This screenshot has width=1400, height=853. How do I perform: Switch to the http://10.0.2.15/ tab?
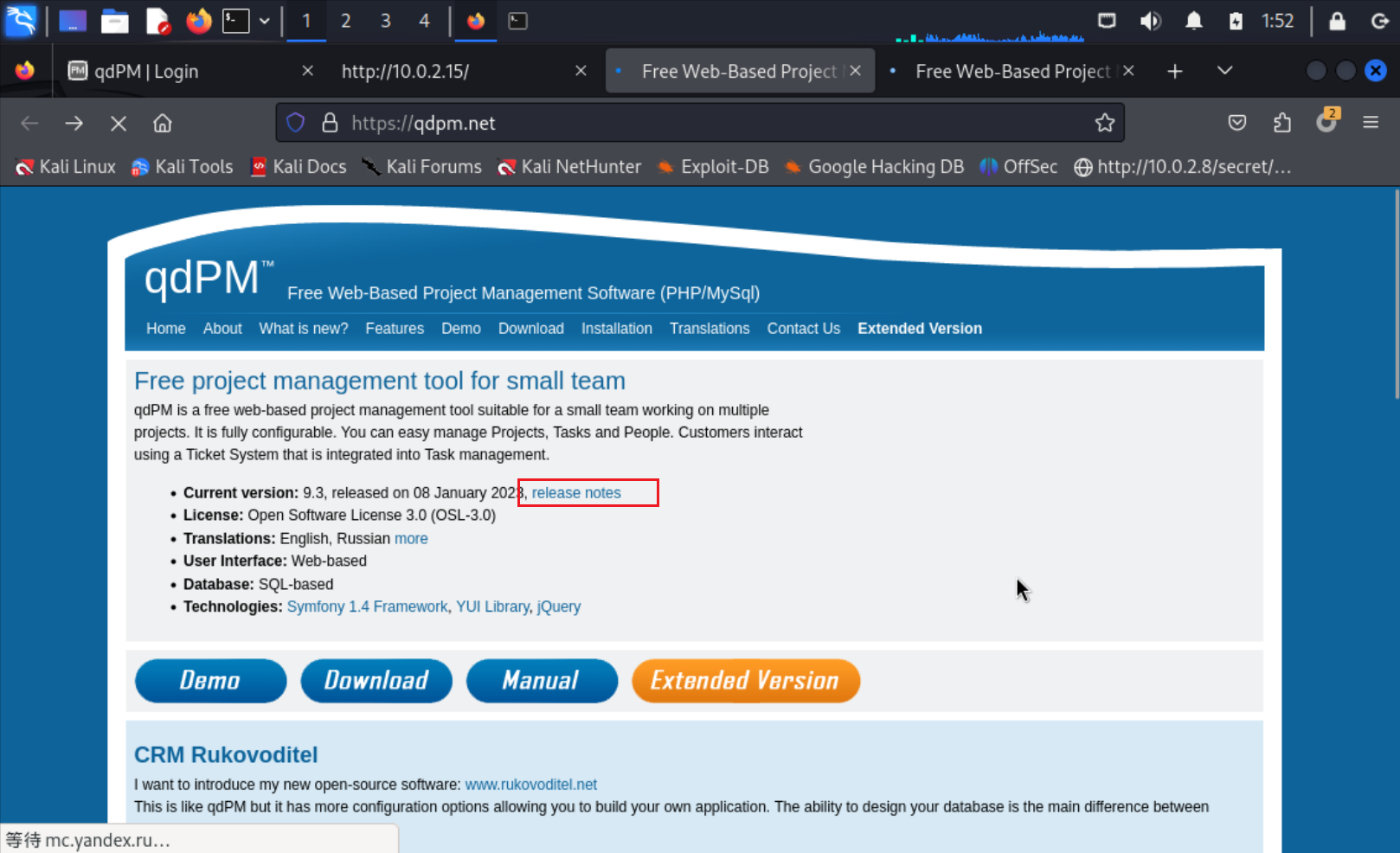[450, 71]
